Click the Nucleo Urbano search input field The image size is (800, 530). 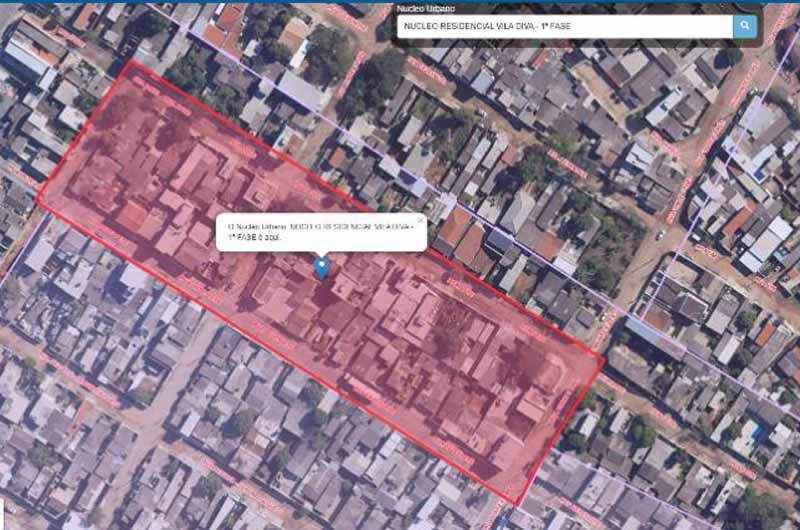pyautogui.click(x=565, y=26)
